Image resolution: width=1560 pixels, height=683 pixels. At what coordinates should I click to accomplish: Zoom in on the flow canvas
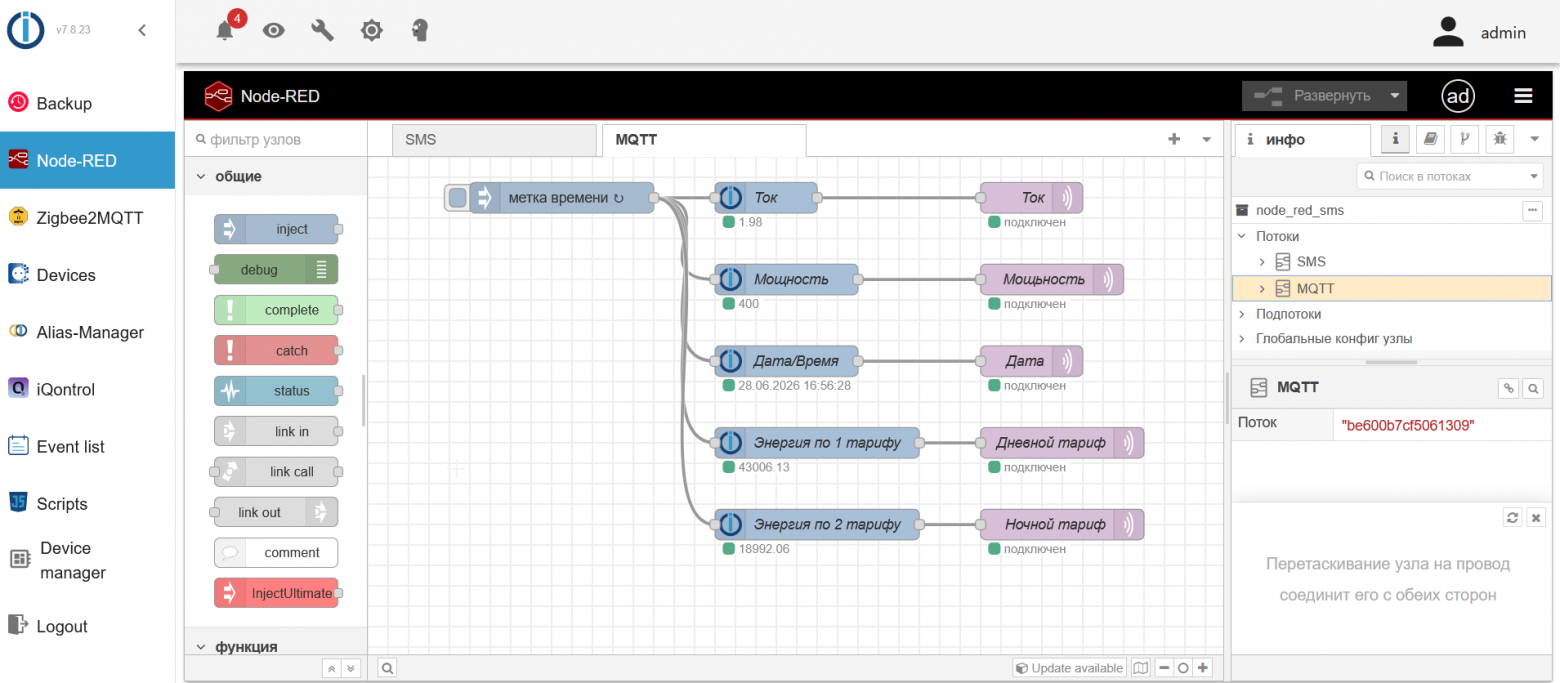(1203, 668)
